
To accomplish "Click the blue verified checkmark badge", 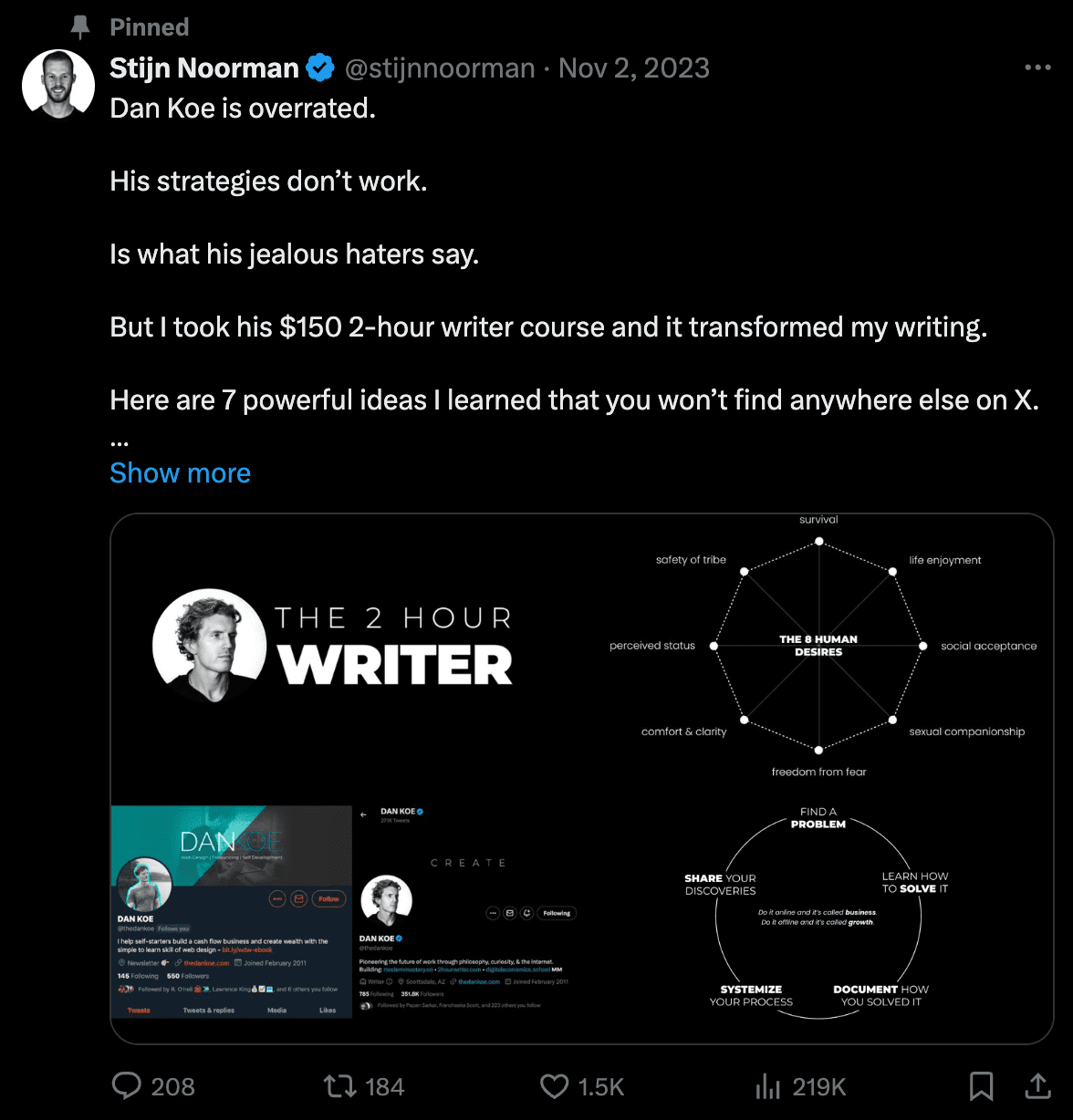I will coord(320,67).
